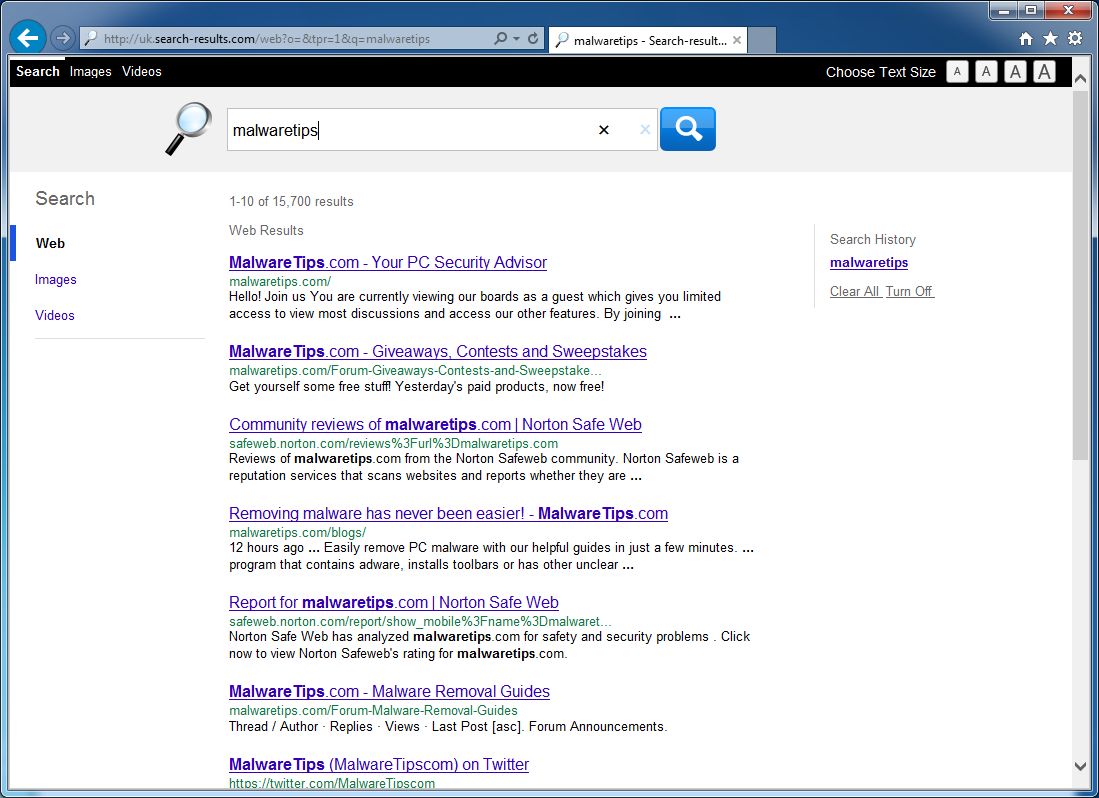Click the vertical scrollbar thumb
1099x798 pixels.
1080,275
